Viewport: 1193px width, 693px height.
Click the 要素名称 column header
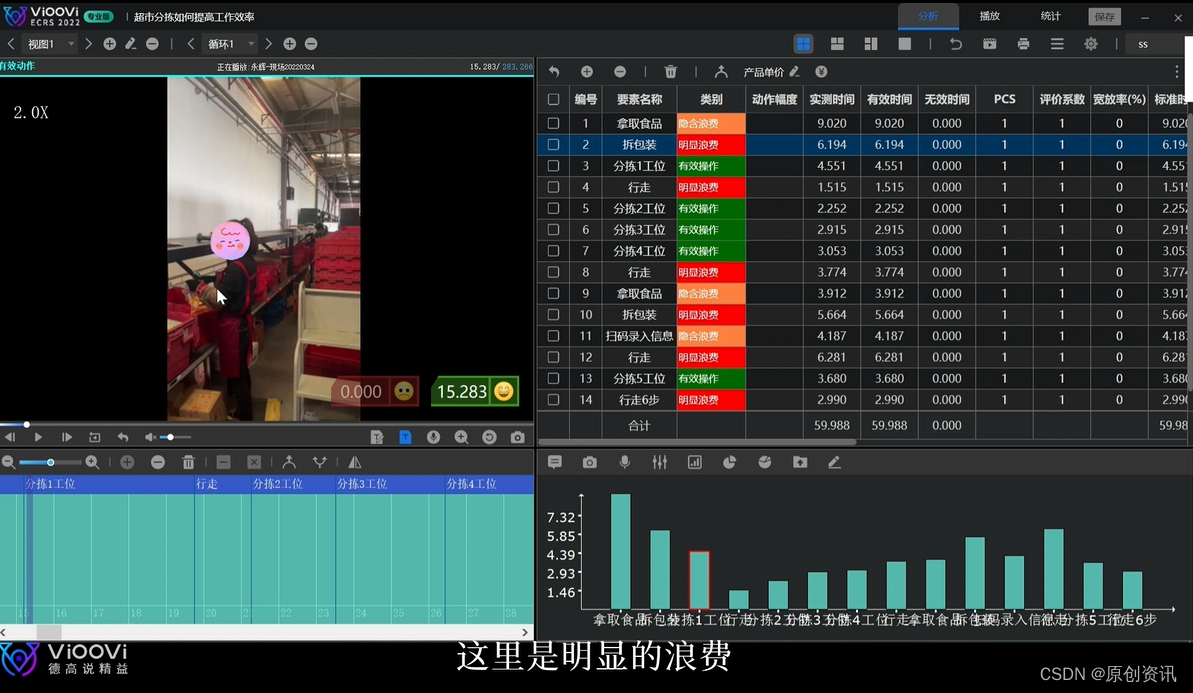coord(639,99)
